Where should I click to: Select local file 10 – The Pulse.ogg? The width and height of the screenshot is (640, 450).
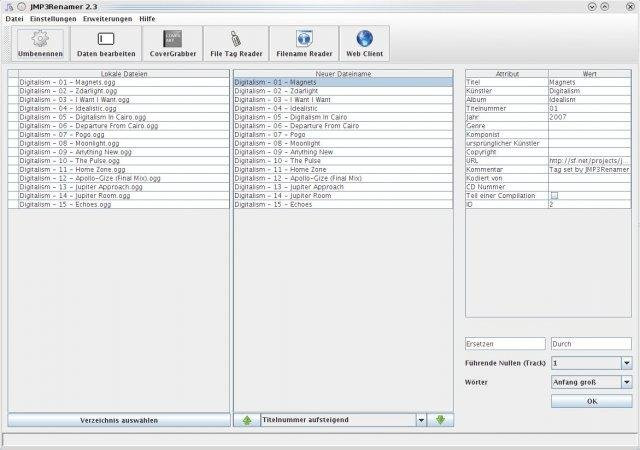[x=124, y=161]
